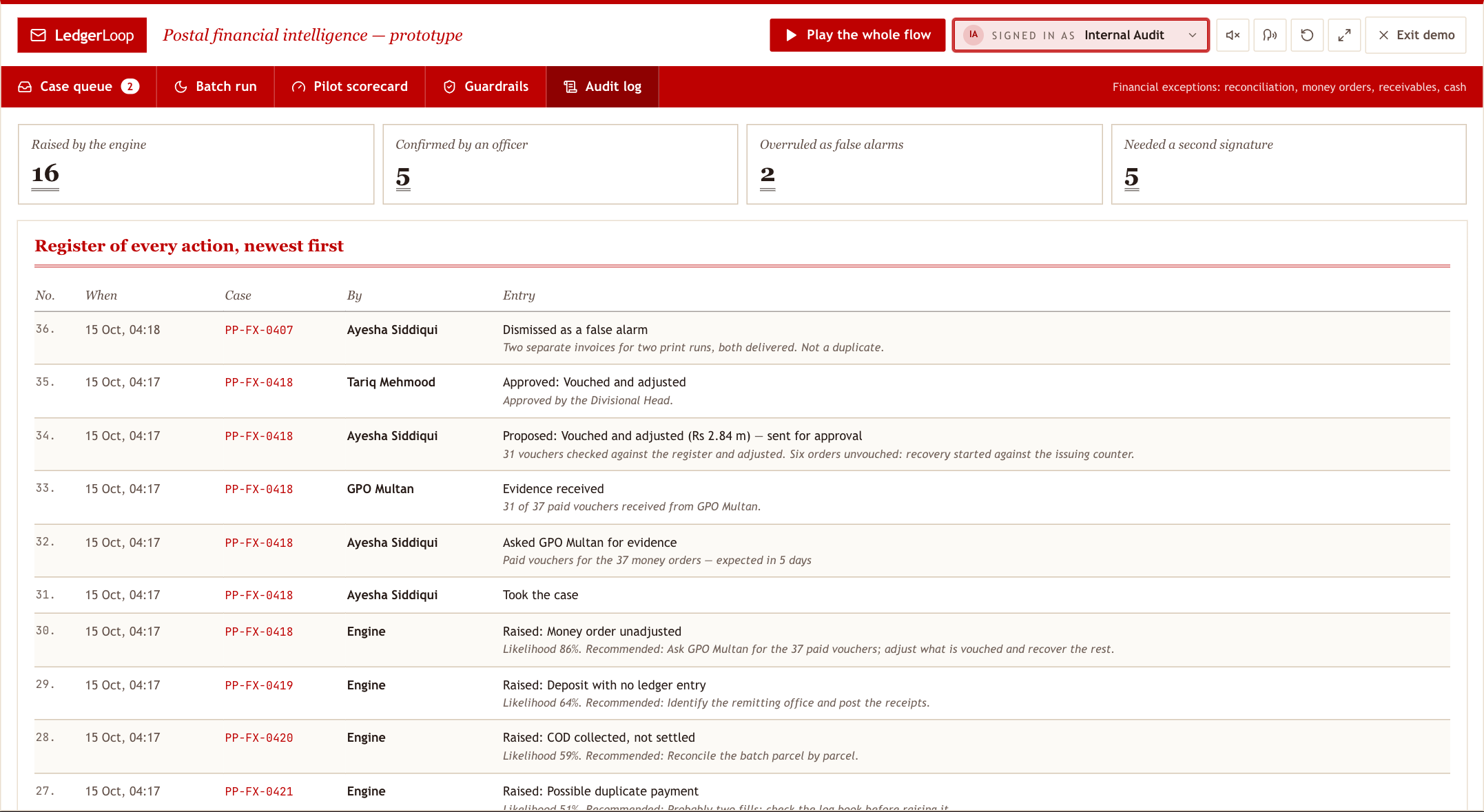Open case PP-FX-0418 in the Took the case row

point(259,596)
